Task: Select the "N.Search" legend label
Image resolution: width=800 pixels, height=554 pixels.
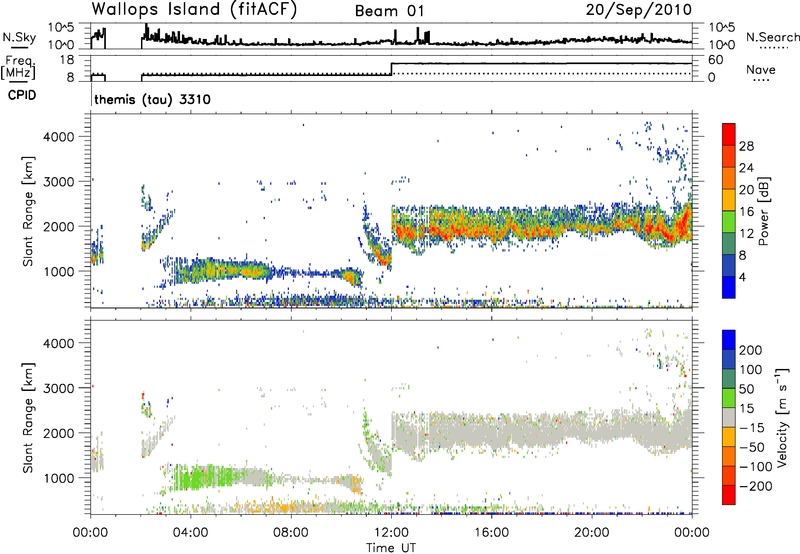Action: coord(772,37)
